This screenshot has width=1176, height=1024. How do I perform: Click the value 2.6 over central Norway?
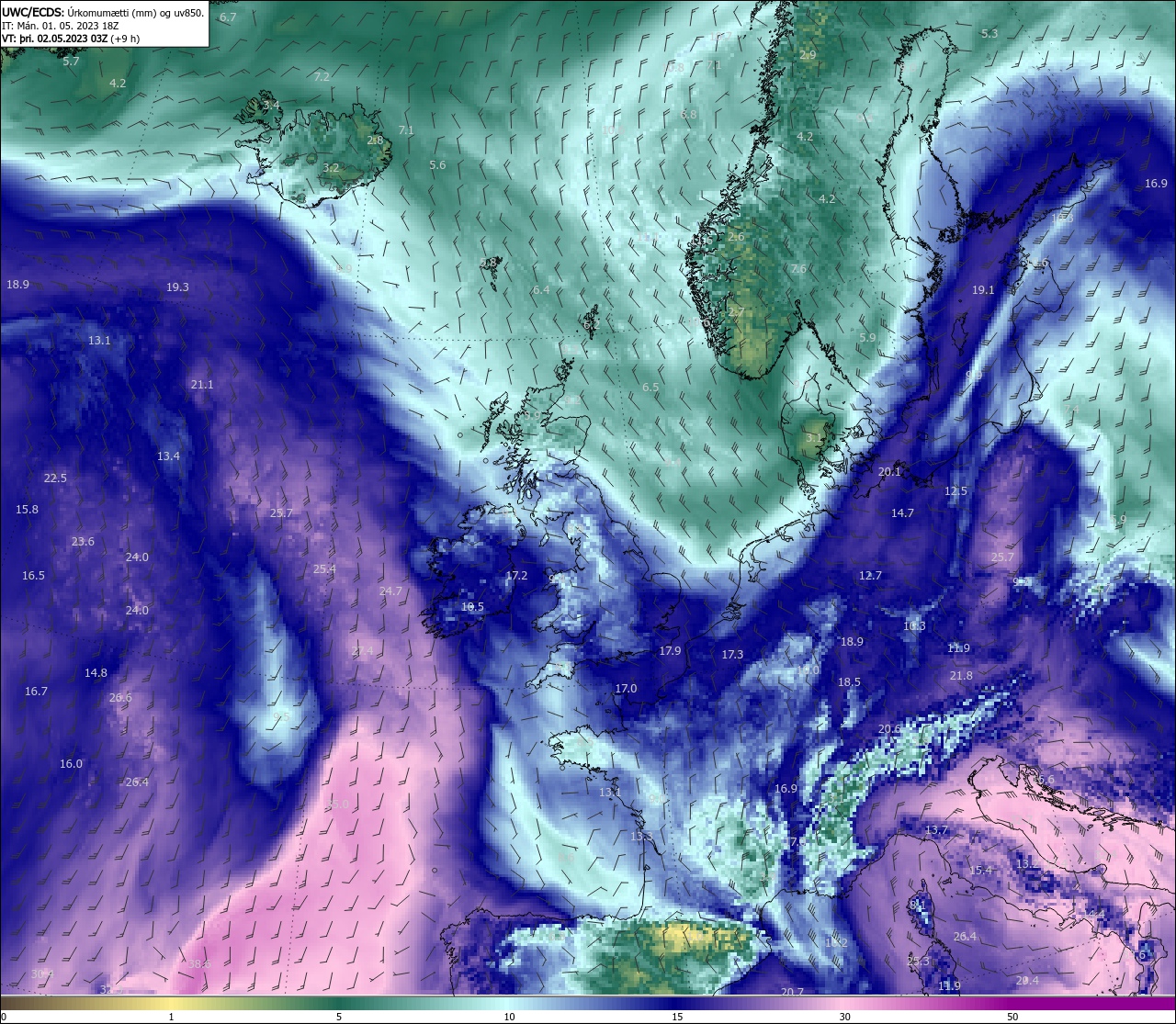pyautogui.click(x=736, y=237)
